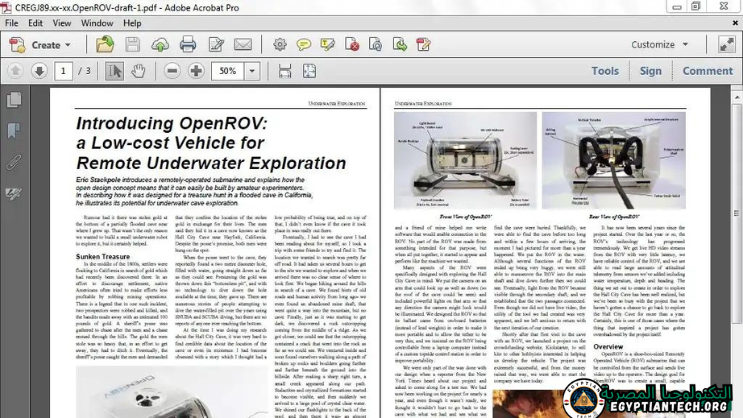Click the Open file folder icon
The height and width of the screenshot is (418, 743).
[105, 45]
